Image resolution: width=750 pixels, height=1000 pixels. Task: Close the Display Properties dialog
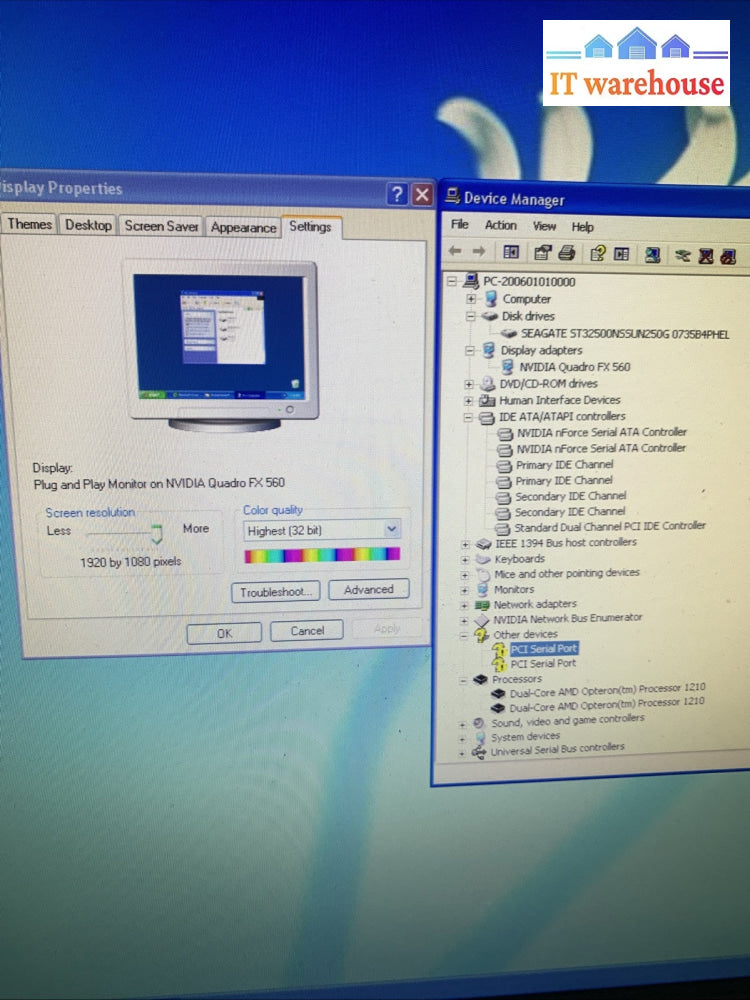(x=422, y=195)
